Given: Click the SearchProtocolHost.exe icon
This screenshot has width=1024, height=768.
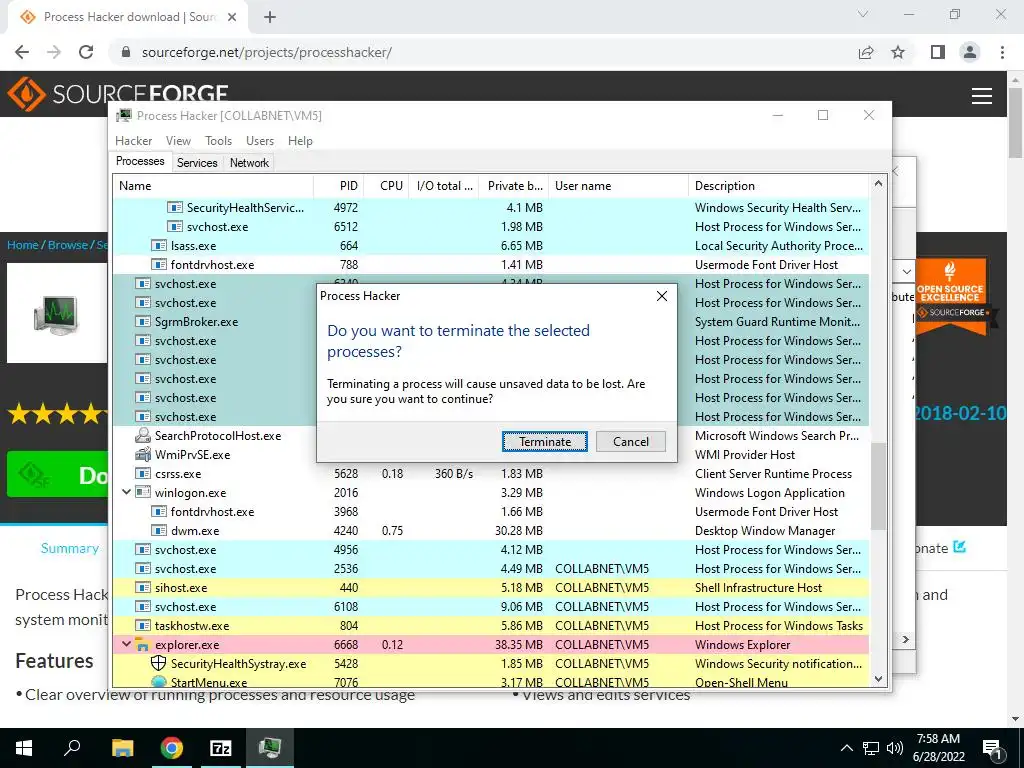Looking at the screenshot, I should pos(143,436).
